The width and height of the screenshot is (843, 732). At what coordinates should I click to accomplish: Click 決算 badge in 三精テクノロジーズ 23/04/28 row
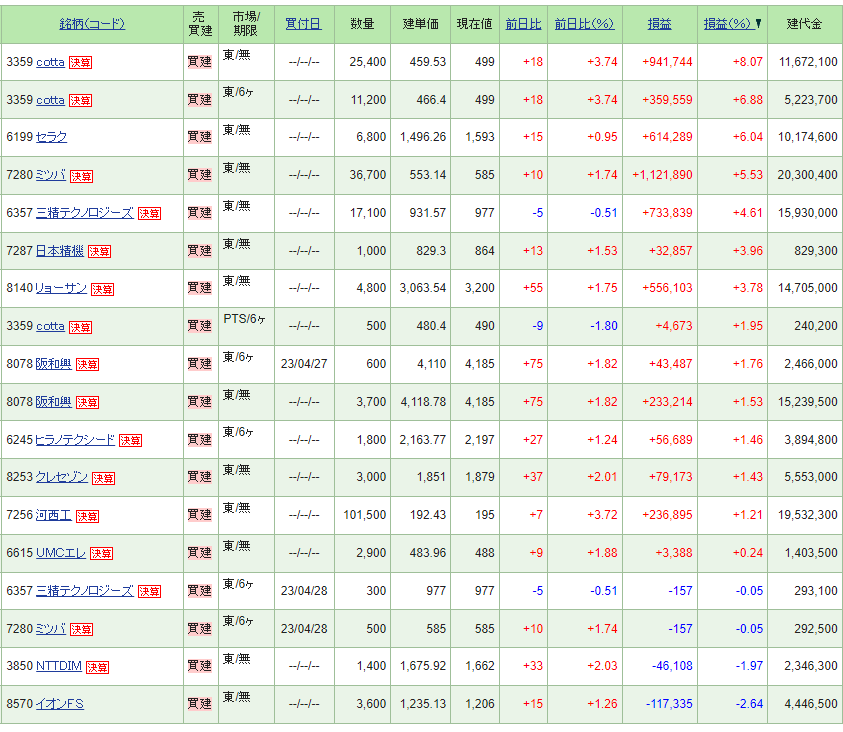tap(149, 592)
